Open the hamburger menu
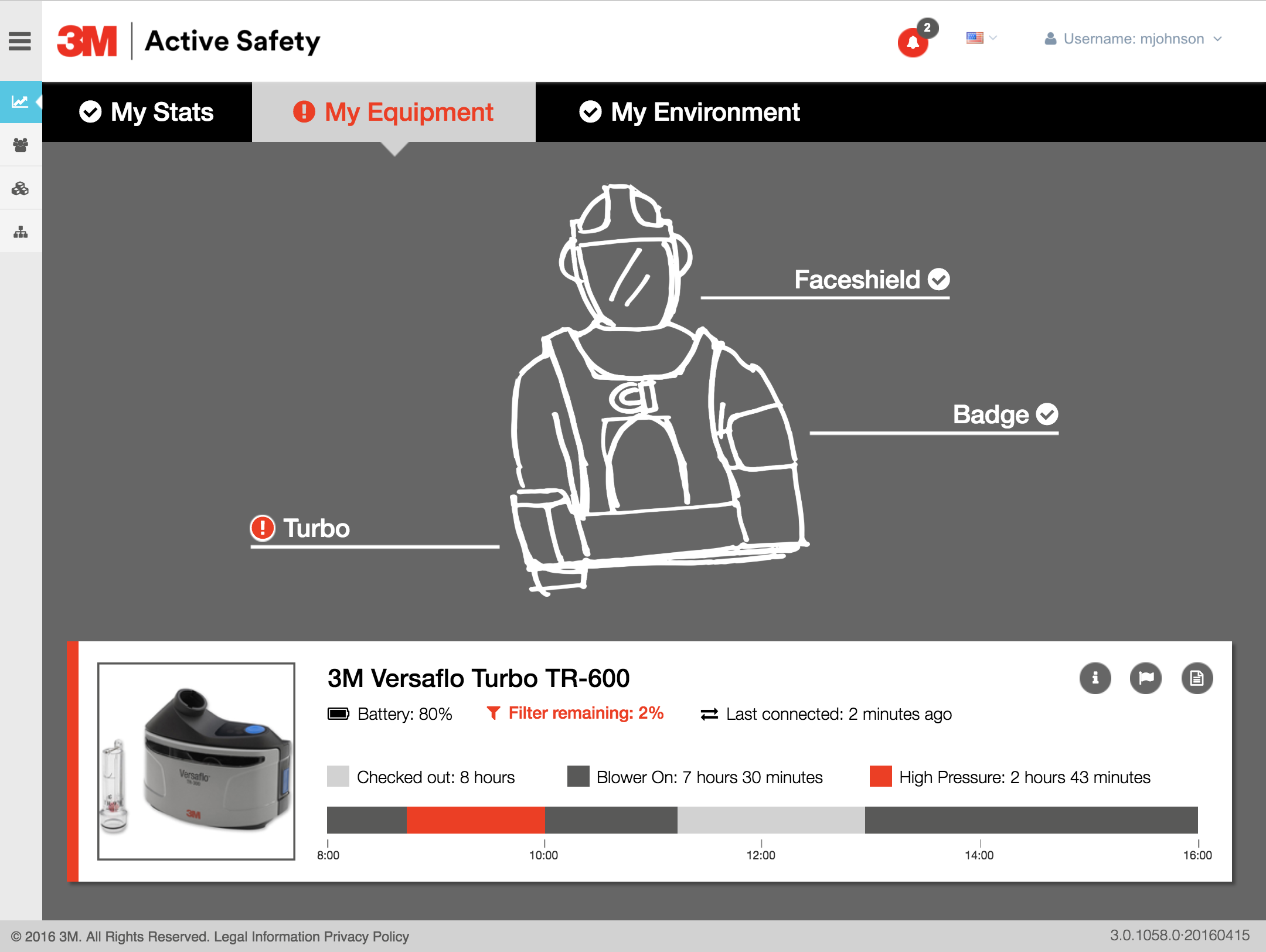Screen dimensions: 1266x952 pos(20,41)
